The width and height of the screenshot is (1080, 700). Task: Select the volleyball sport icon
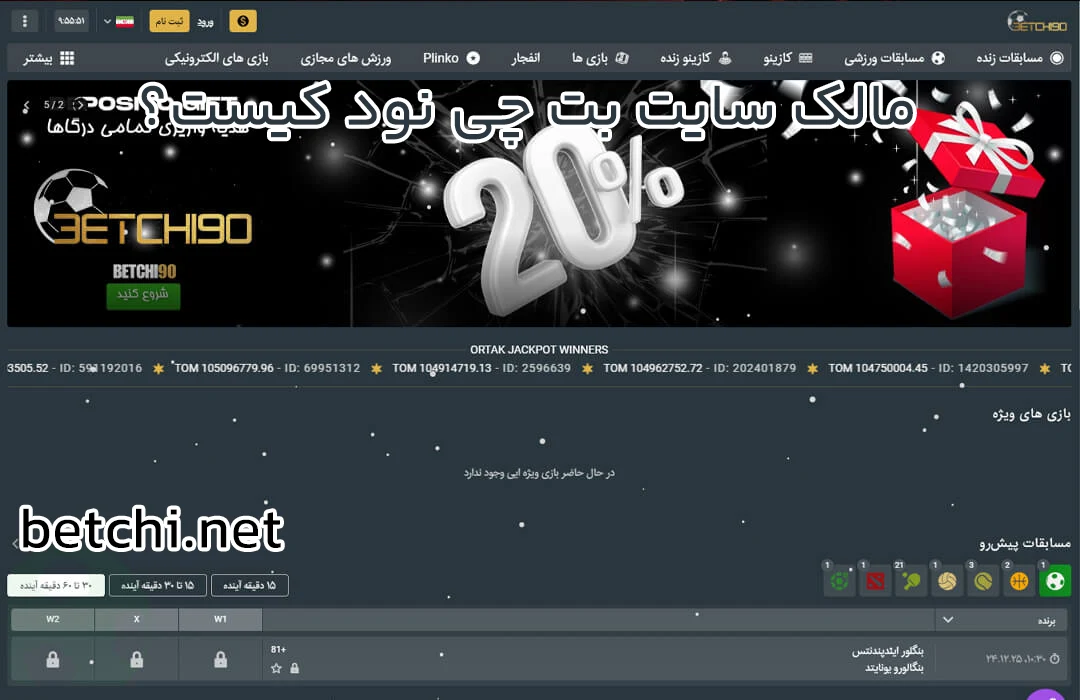947,580
